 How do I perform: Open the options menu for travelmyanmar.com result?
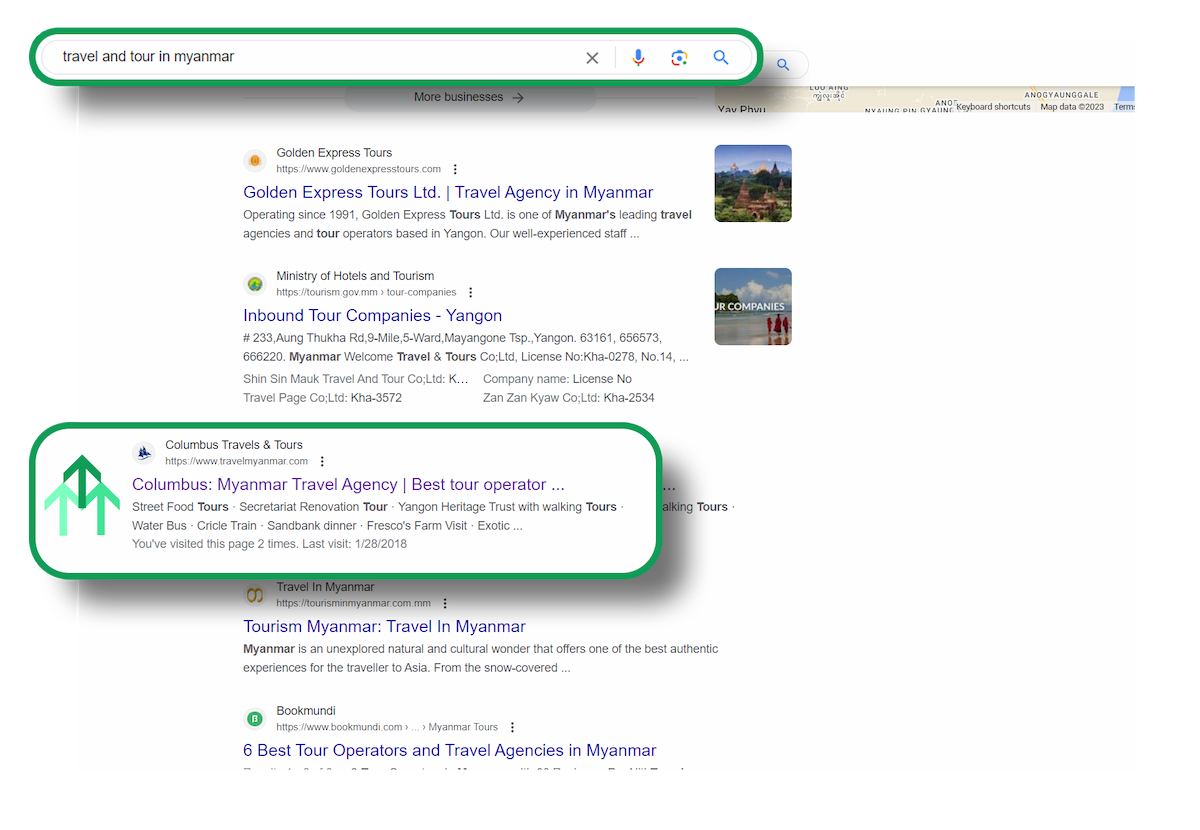point(322,461)
